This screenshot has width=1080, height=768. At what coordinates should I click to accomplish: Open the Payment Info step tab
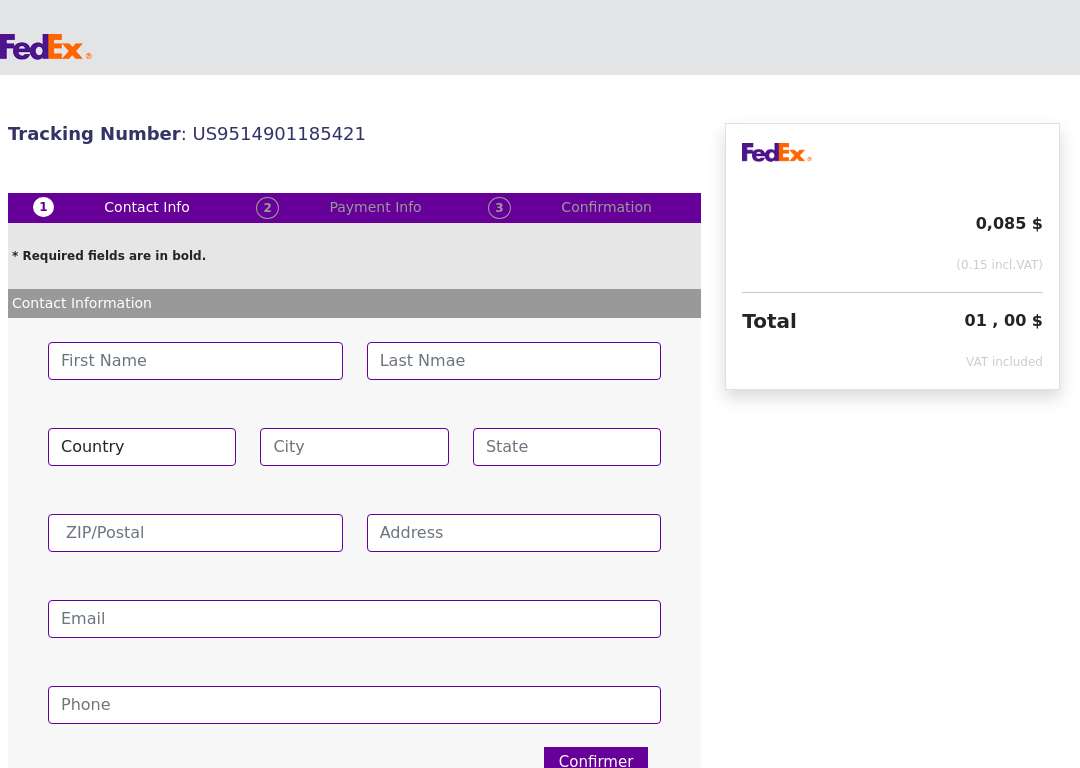(x=375, y=207)
